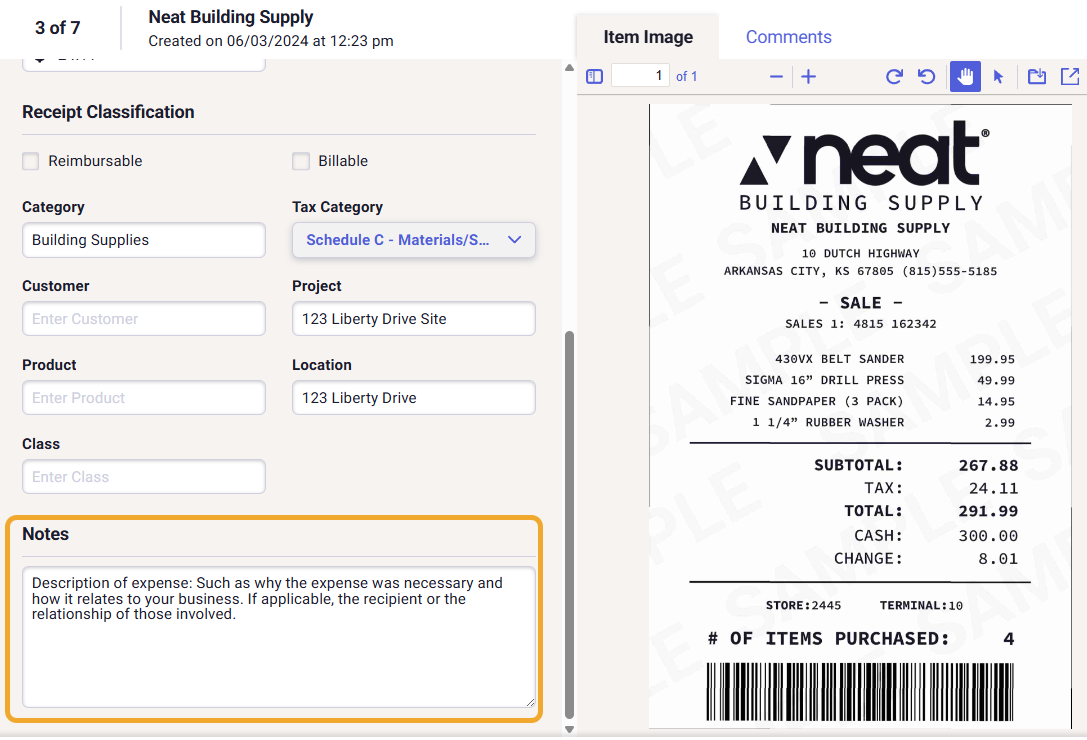1087x740 pixels.
Task: Click the form's vertical scrollbar thumb
Action: tap(570, 520)
